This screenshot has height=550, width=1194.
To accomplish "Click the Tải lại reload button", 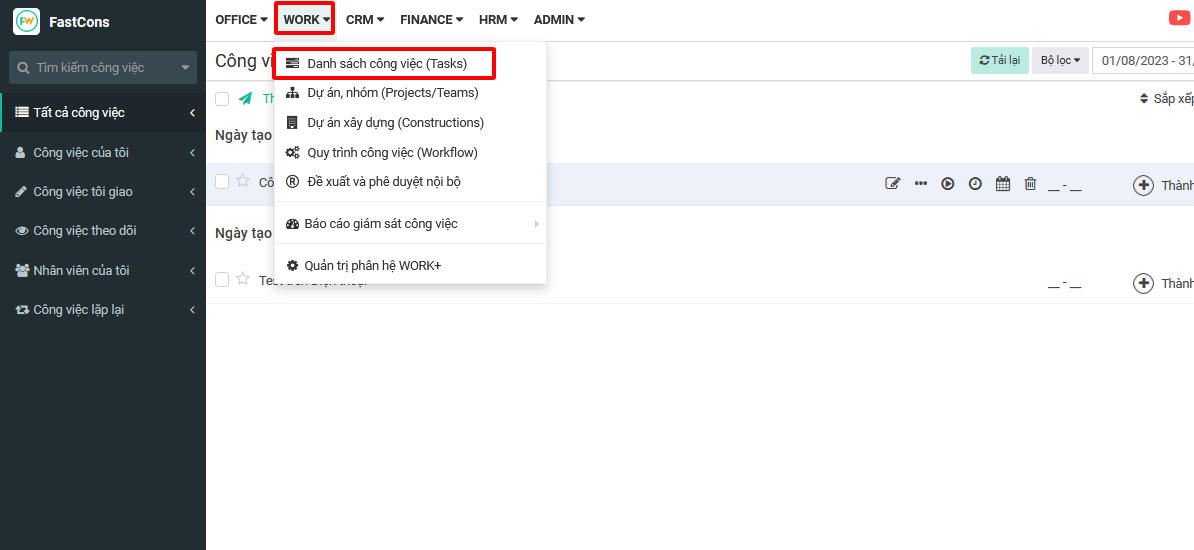I will (1000, 60).
